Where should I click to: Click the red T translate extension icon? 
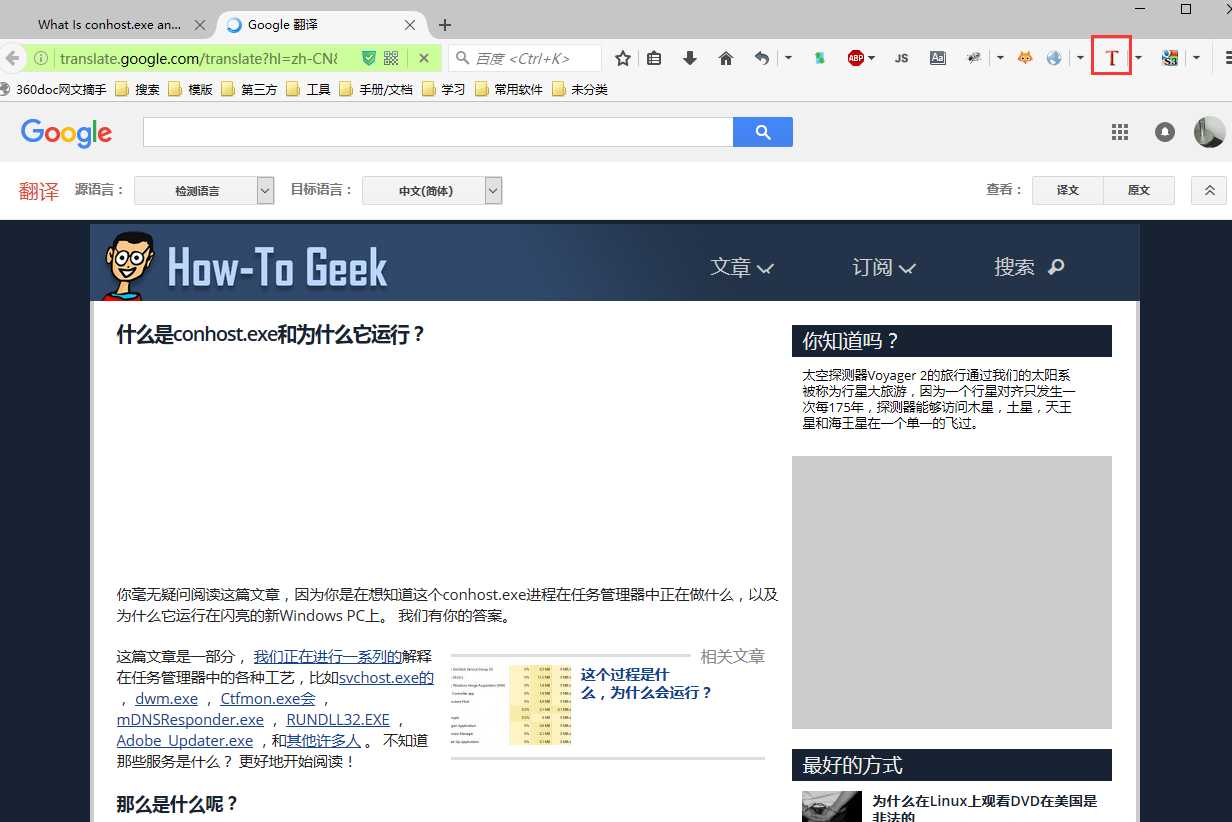(x=1111, y=58)
